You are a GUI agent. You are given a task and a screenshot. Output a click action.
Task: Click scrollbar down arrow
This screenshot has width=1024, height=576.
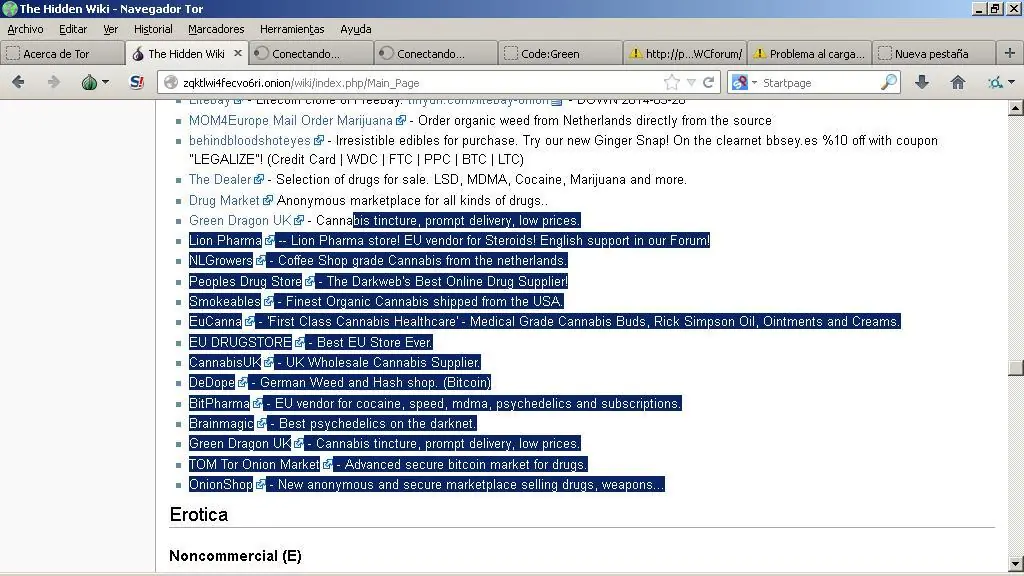[x=1015, y=564]
